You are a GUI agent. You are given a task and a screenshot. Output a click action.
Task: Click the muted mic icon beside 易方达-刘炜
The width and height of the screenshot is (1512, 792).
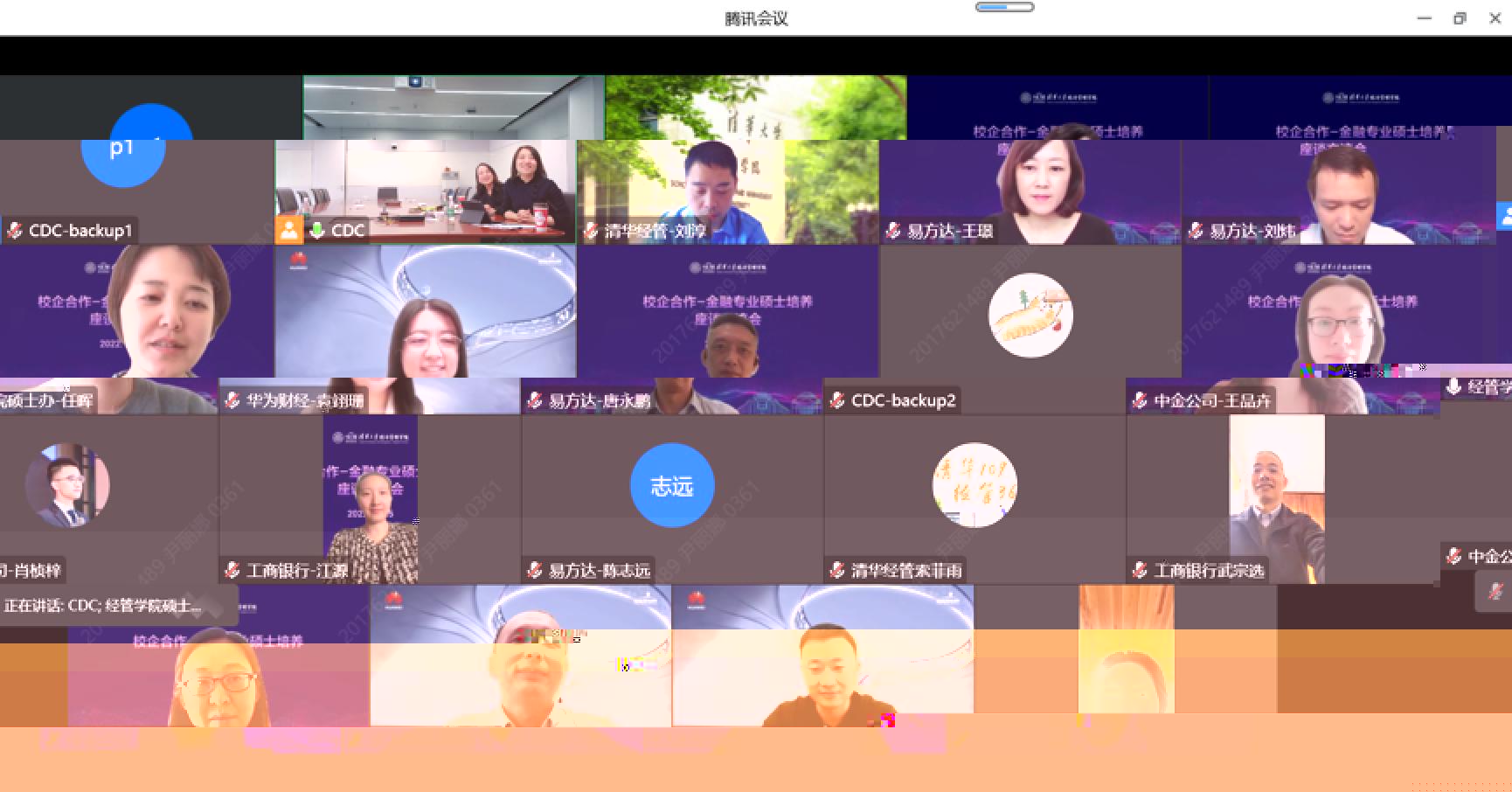1196,231
